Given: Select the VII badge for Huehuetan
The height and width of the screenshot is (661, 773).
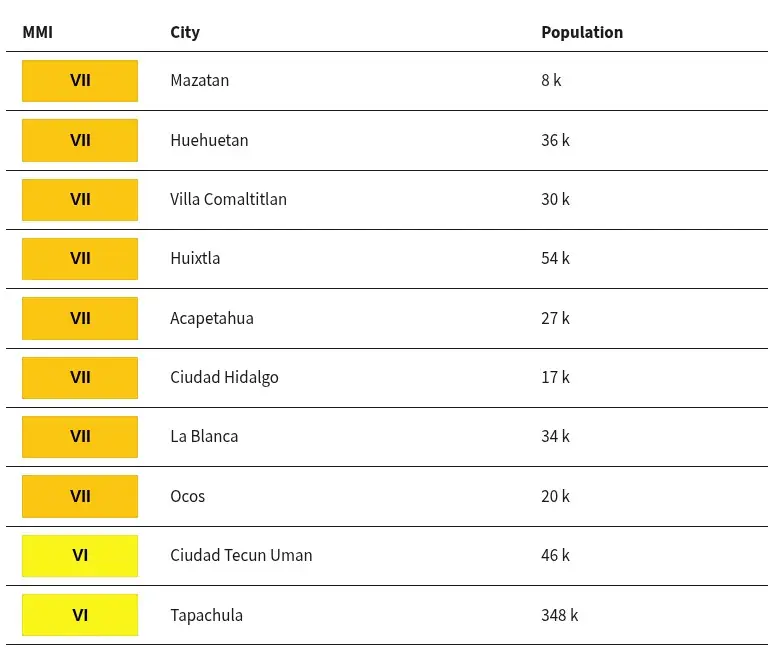Looking at the screenshot, I should (80, 140).
